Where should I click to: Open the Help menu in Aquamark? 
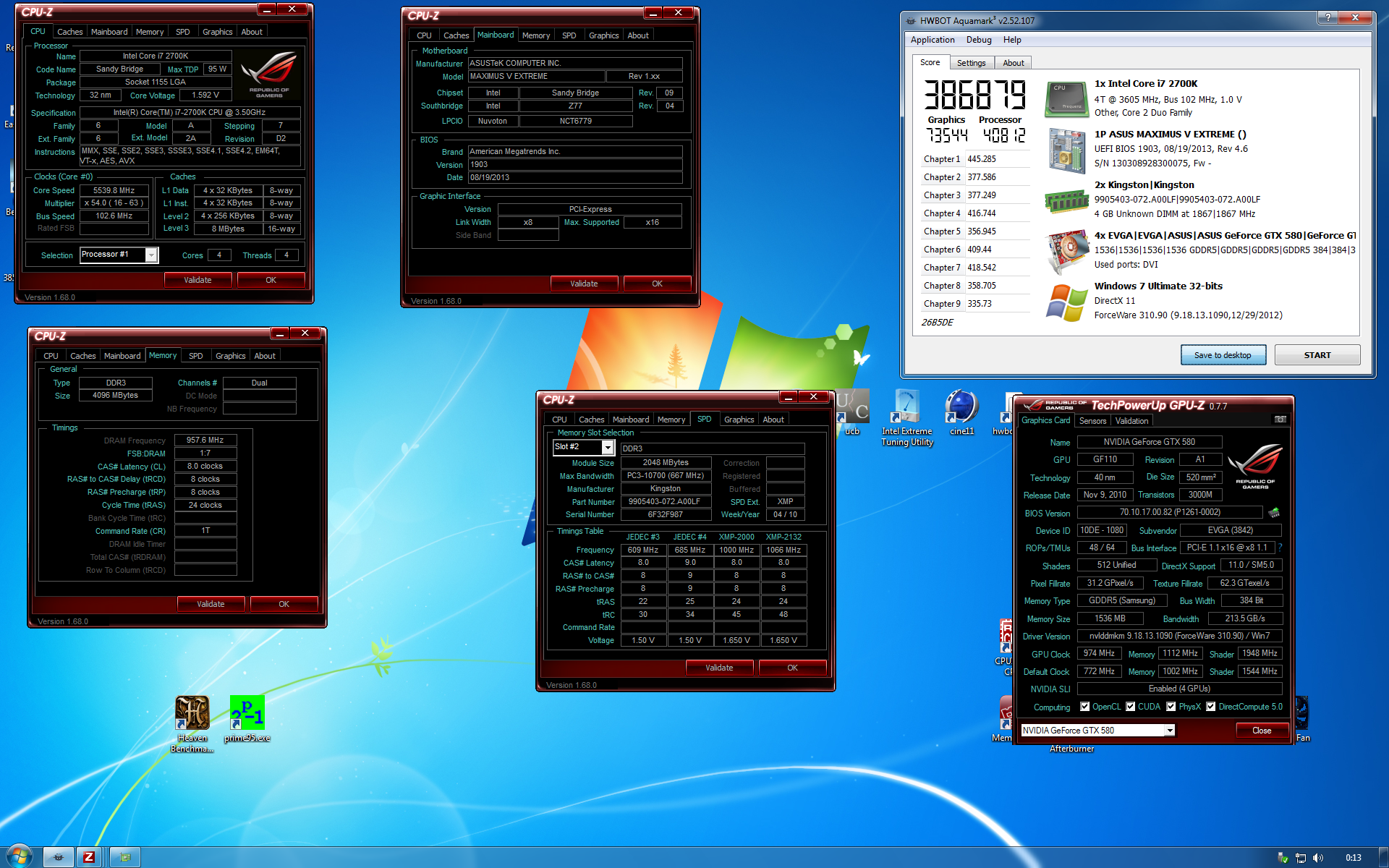click(x=1012, y=40)
